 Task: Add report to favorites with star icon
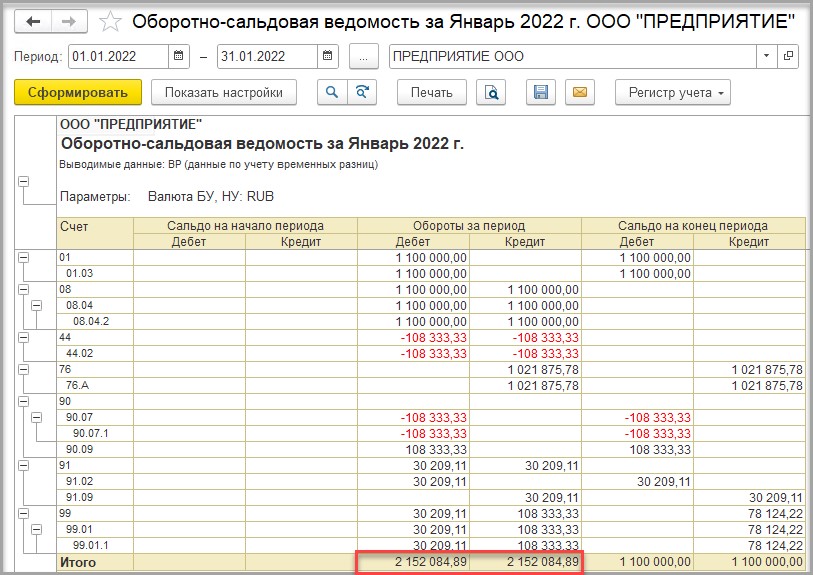[x=110, y=22]
